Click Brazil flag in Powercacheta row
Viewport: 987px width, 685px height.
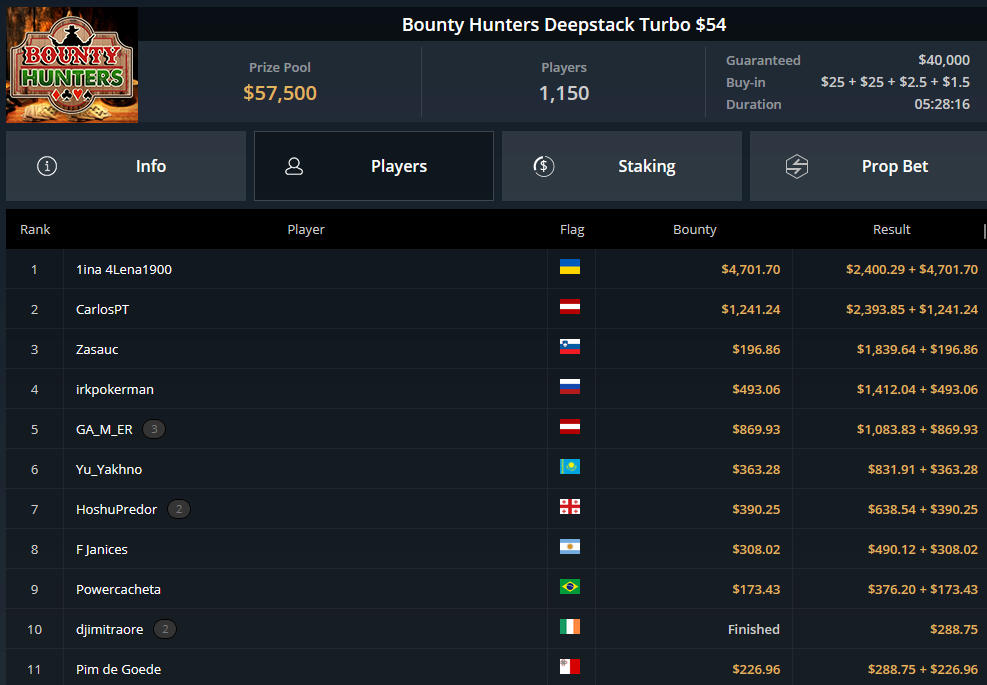point(570,587)
